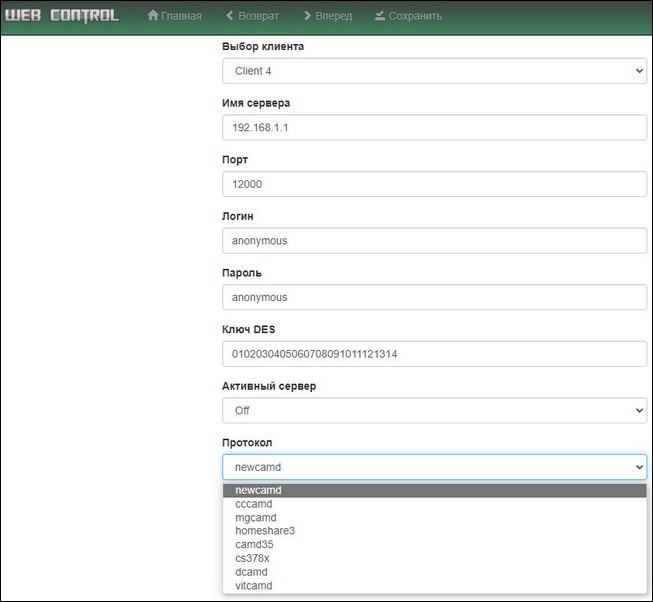Select homeshare3 option in protocol list

pos(434,531)
